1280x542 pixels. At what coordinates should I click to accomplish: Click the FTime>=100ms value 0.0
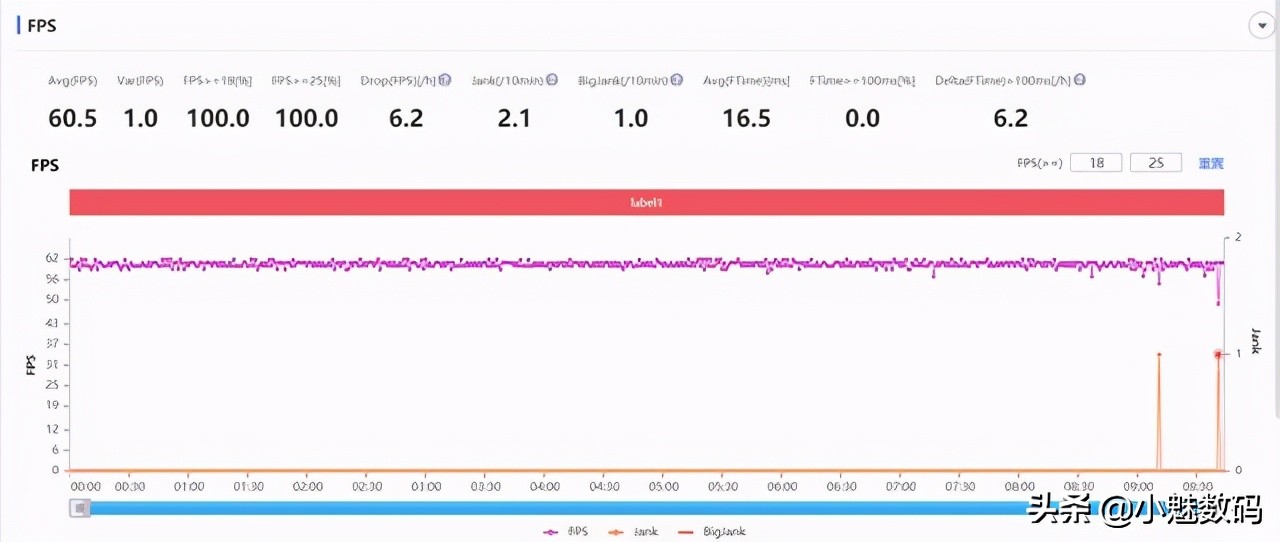click(x=862, y=118)
